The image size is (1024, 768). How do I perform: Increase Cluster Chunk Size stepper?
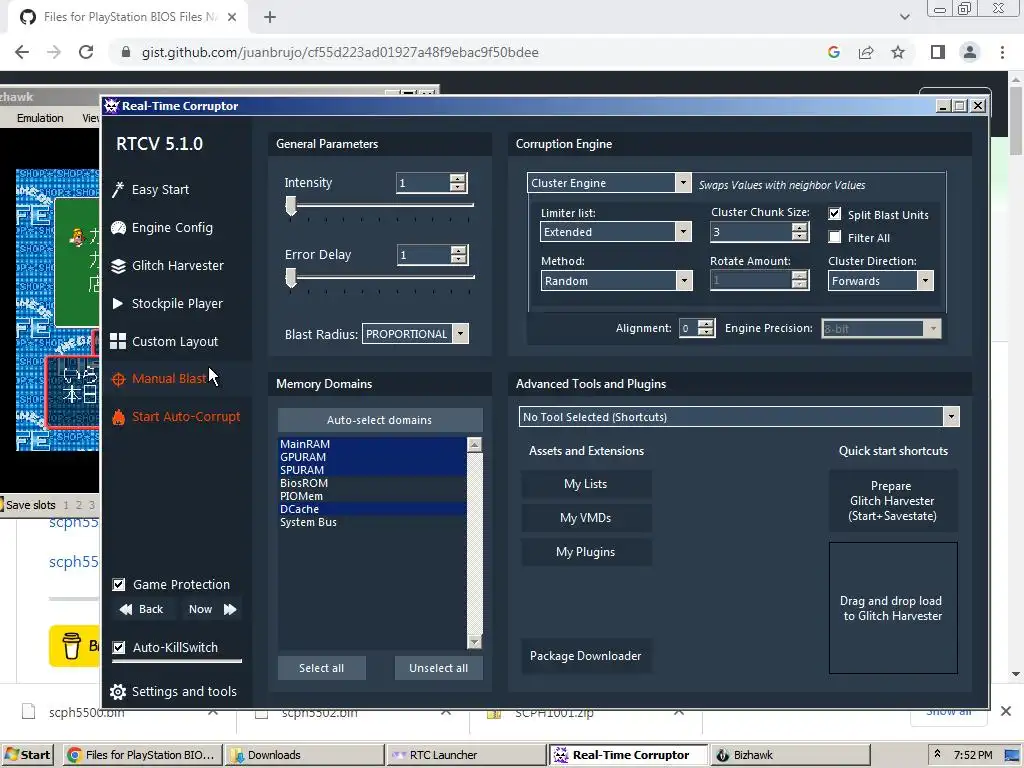click(799, 227)
